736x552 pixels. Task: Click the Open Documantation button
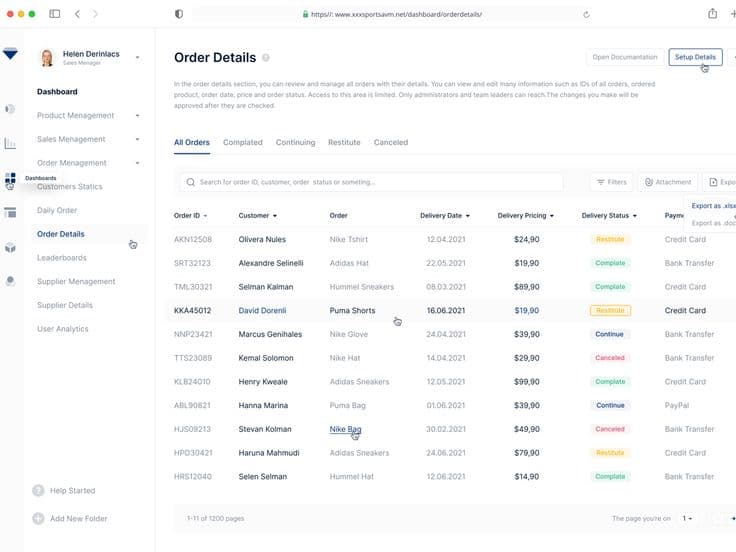click(x=625, y=57)
